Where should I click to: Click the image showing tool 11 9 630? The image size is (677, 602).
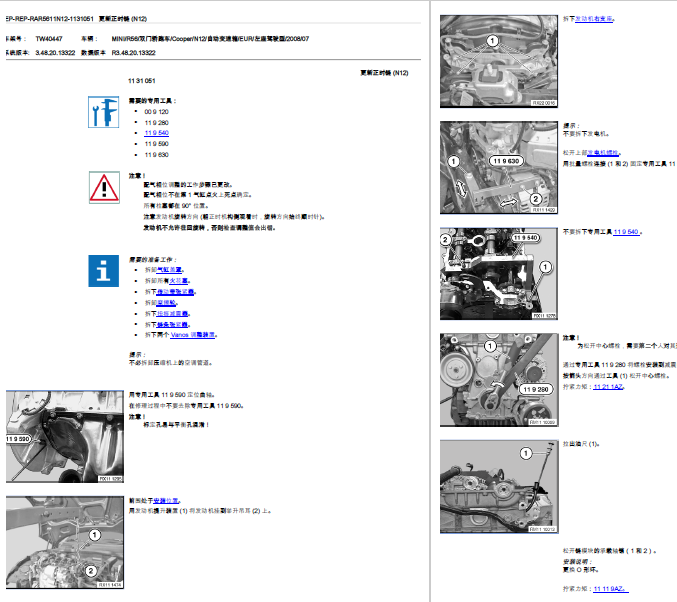coord(499,168)
